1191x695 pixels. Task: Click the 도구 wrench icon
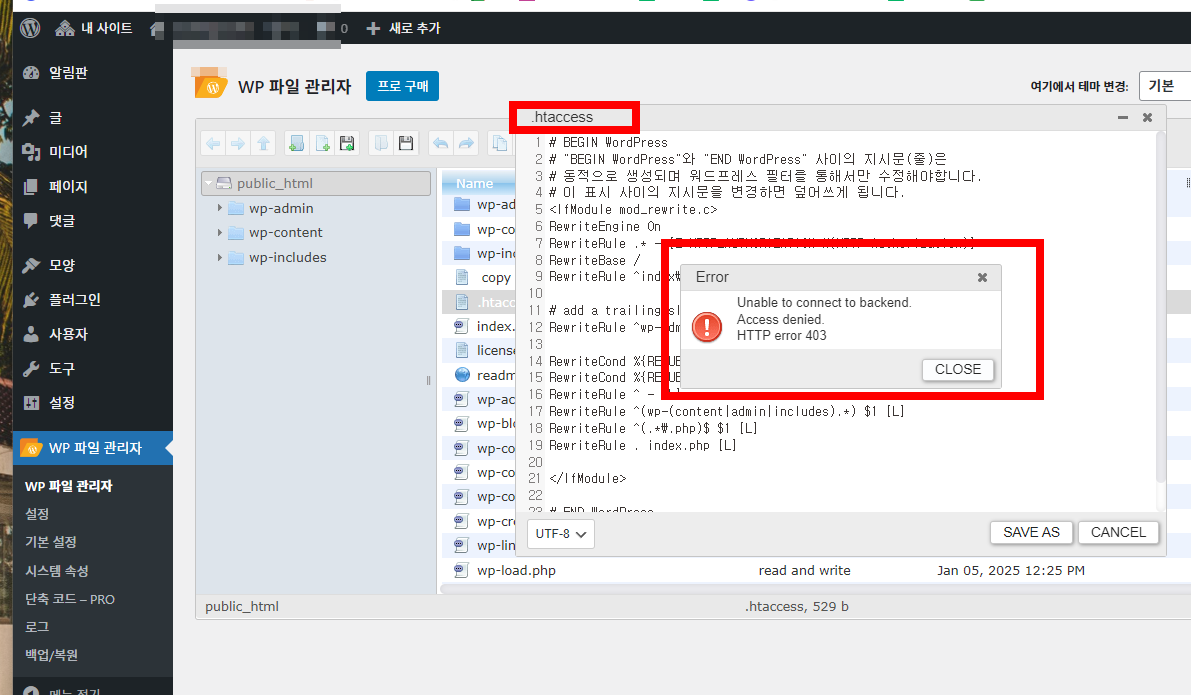[31, 368]
